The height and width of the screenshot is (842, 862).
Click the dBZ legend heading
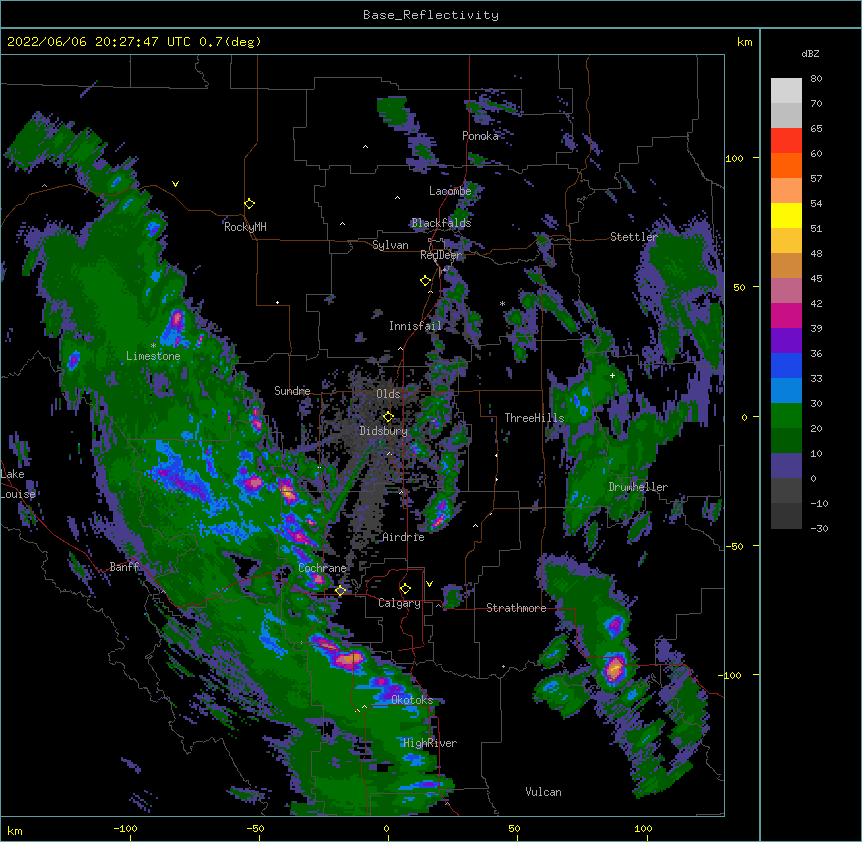pos(810,54)
